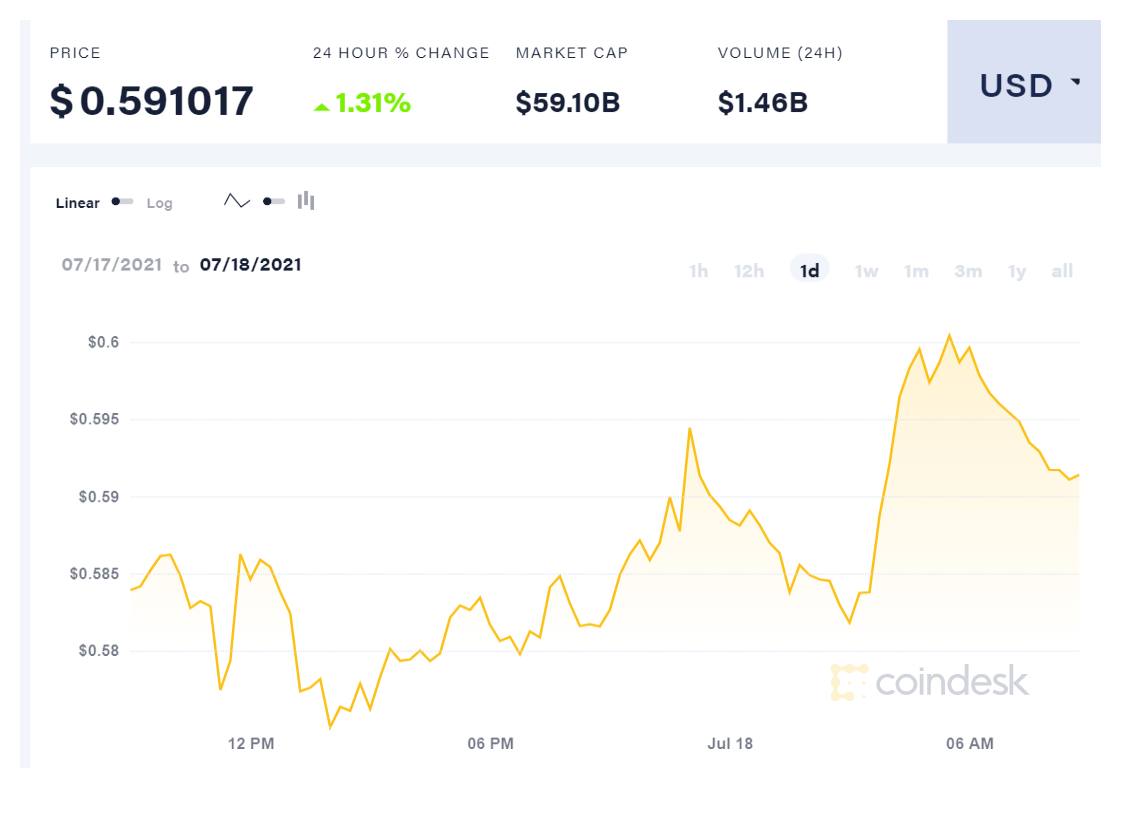Show the all time range
Viewport: 1121px width, 828px height.
point(1062,271)
